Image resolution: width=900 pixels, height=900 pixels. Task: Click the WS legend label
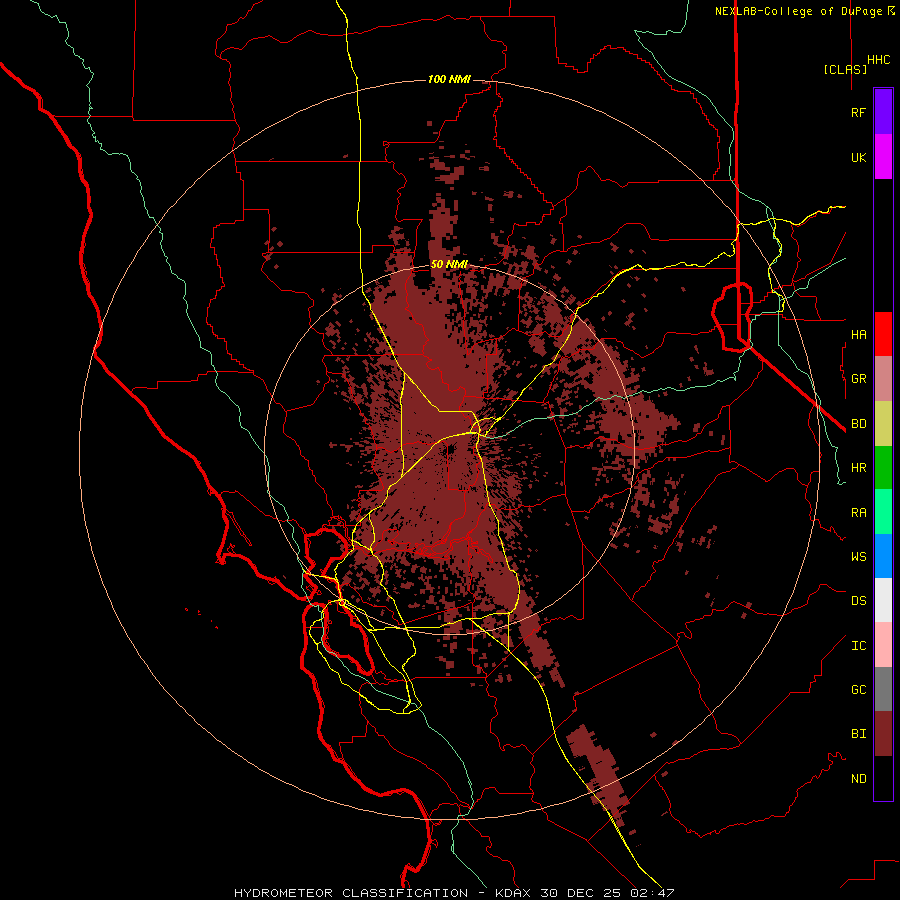tap(859, 557)
